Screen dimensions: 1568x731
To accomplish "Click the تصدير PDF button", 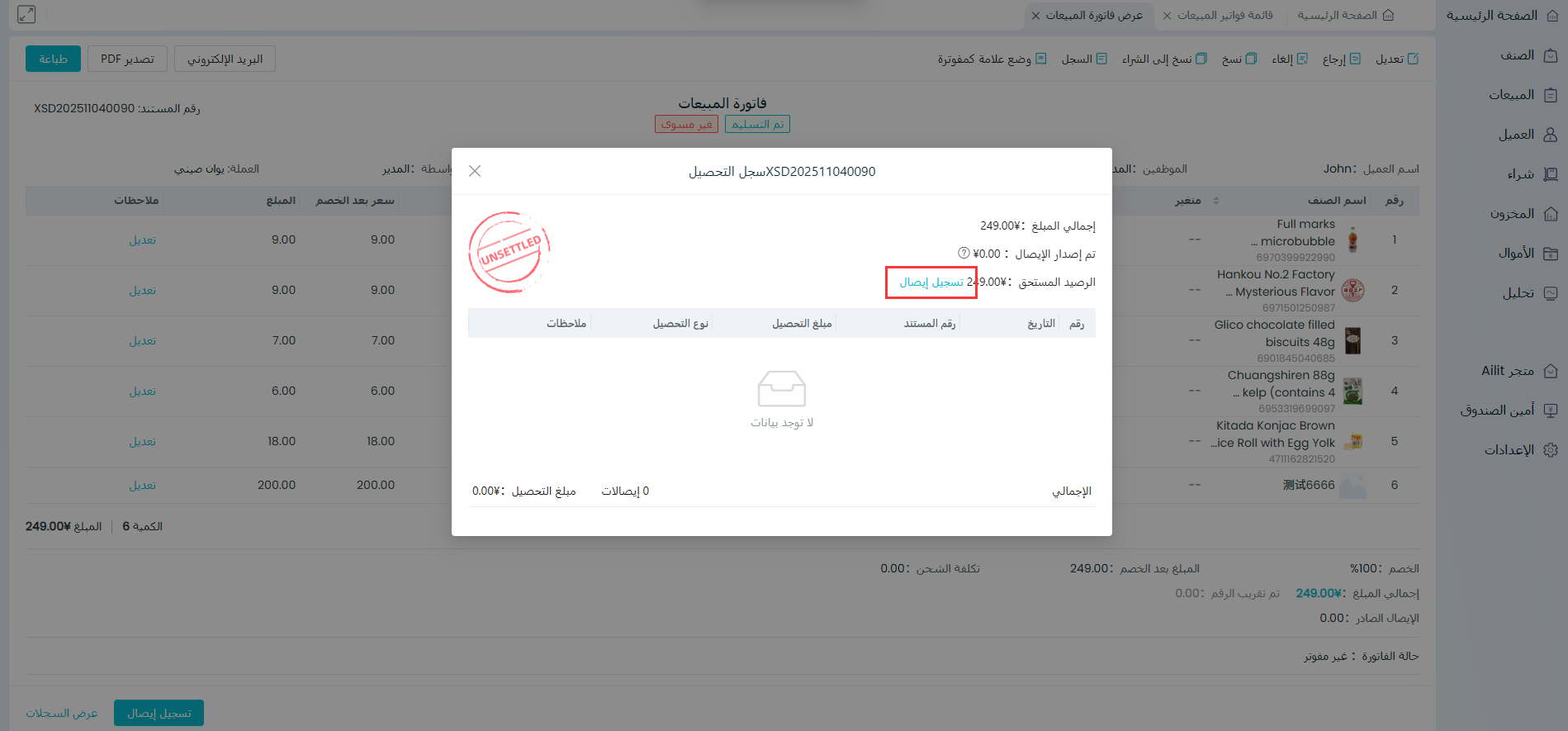I will [127, 59].
